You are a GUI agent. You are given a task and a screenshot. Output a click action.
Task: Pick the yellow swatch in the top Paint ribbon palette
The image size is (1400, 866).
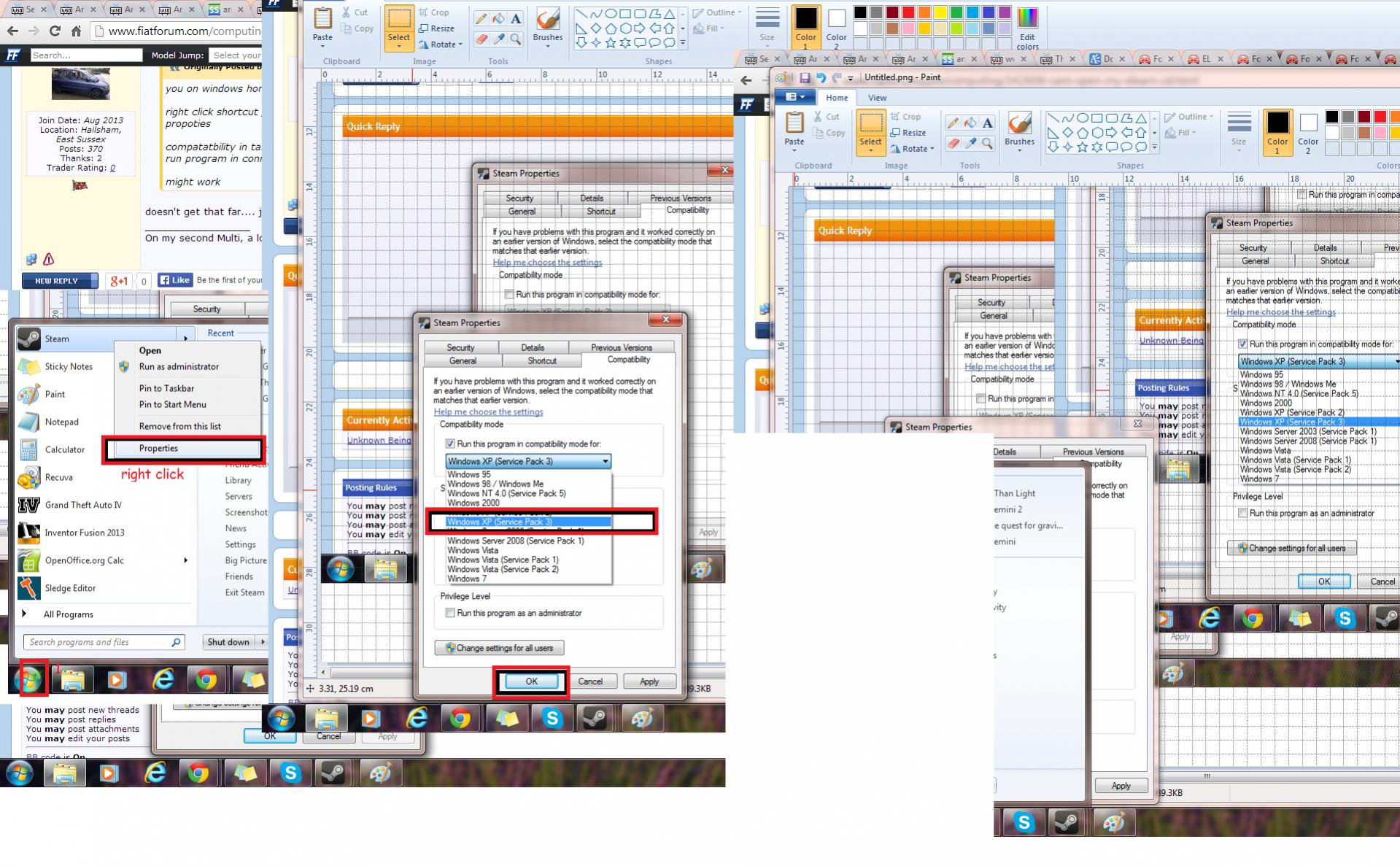pos(940,12)
